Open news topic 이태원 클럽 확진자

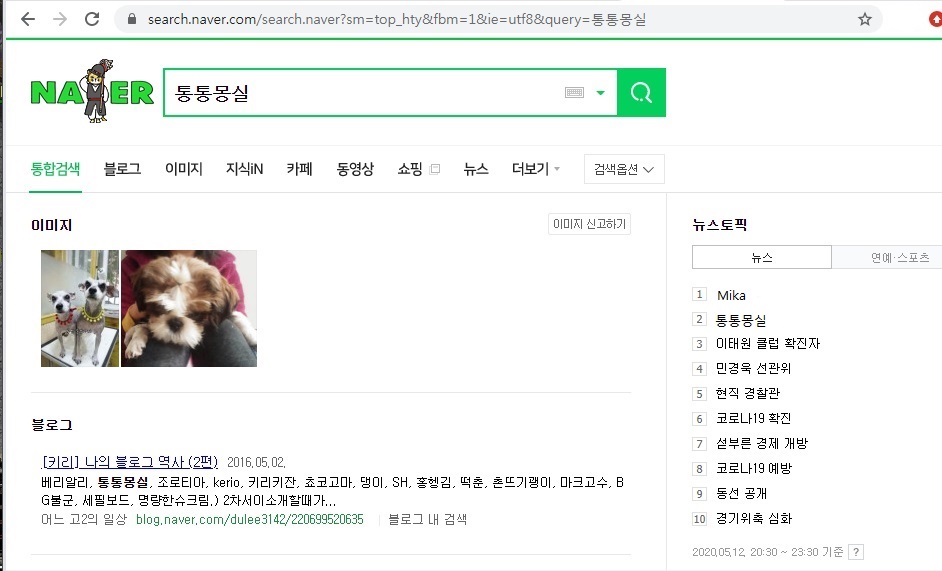tap(768, 343)
